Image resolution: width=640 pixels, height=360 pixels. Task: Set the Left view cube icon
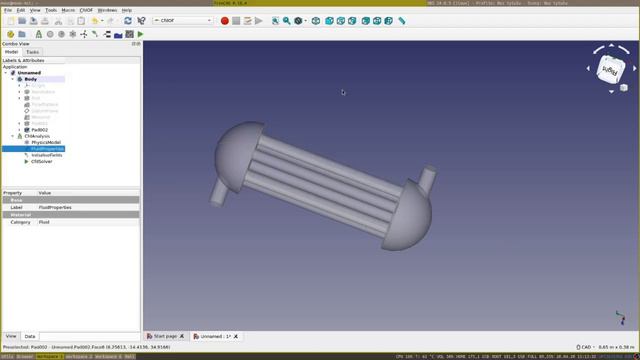pyautogui.click(x=389, y=21)
